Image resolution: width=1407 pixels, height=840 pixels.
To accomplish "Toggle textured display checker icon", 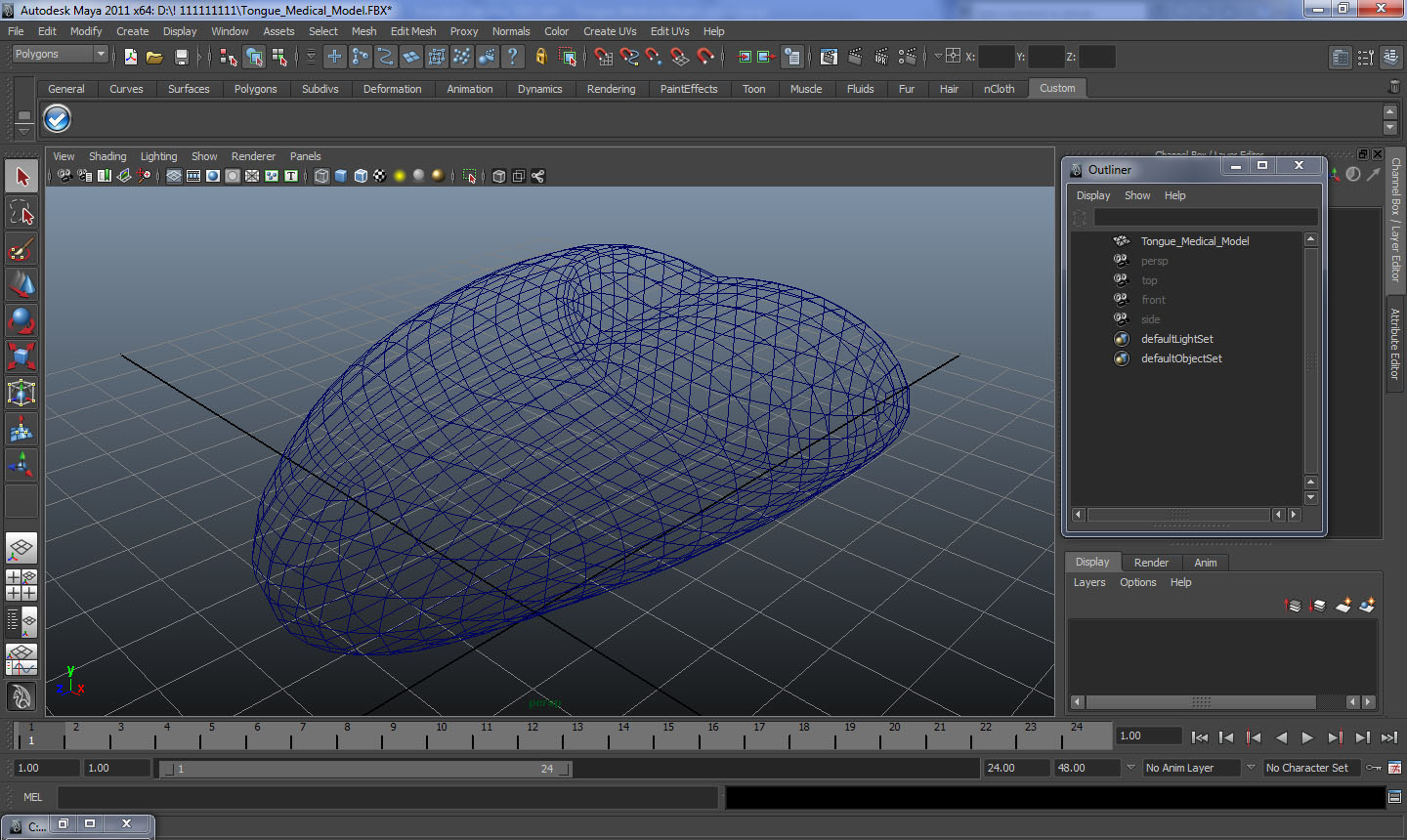I will pos(380,176).
